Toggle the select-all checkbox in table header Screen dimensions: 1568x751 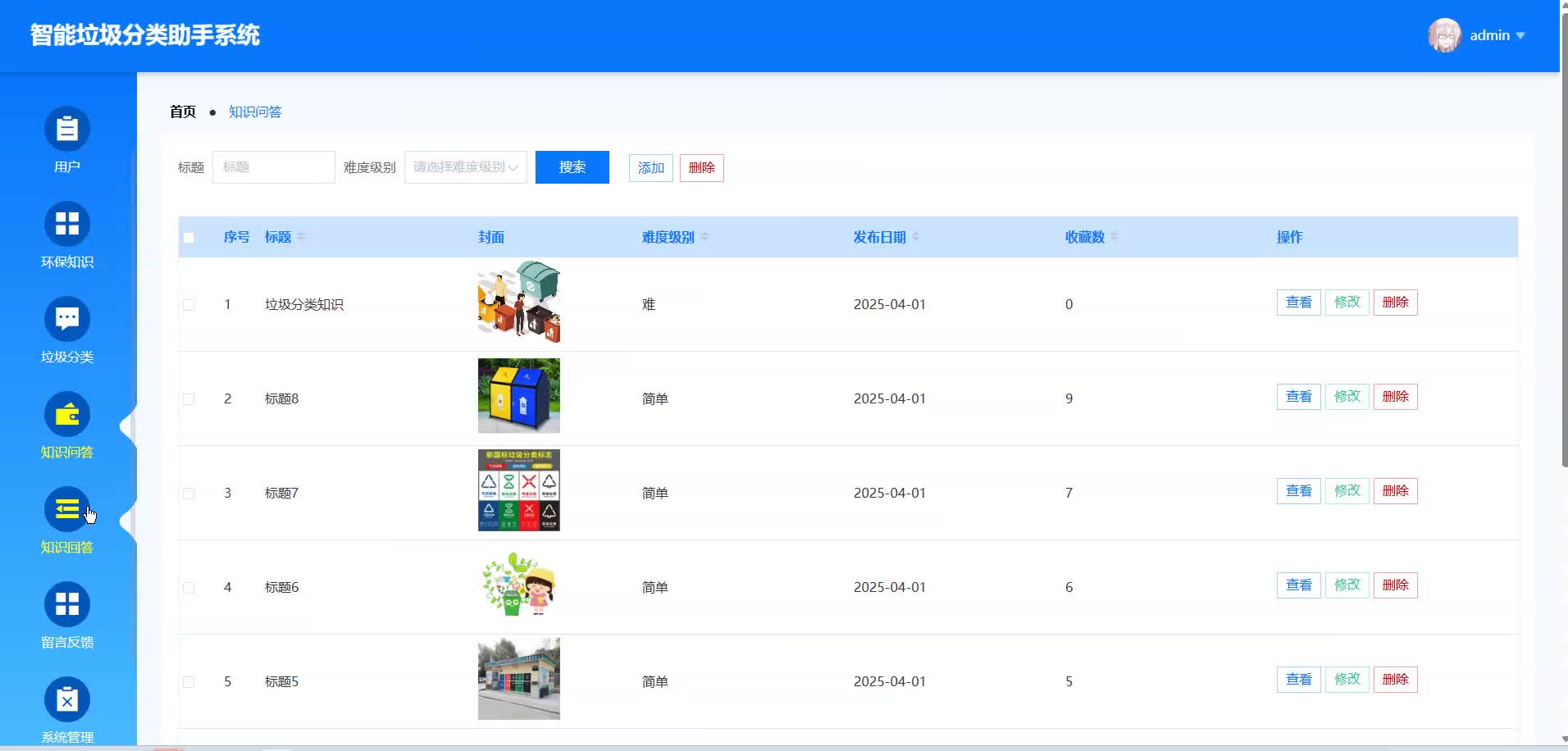pos(189,237)
